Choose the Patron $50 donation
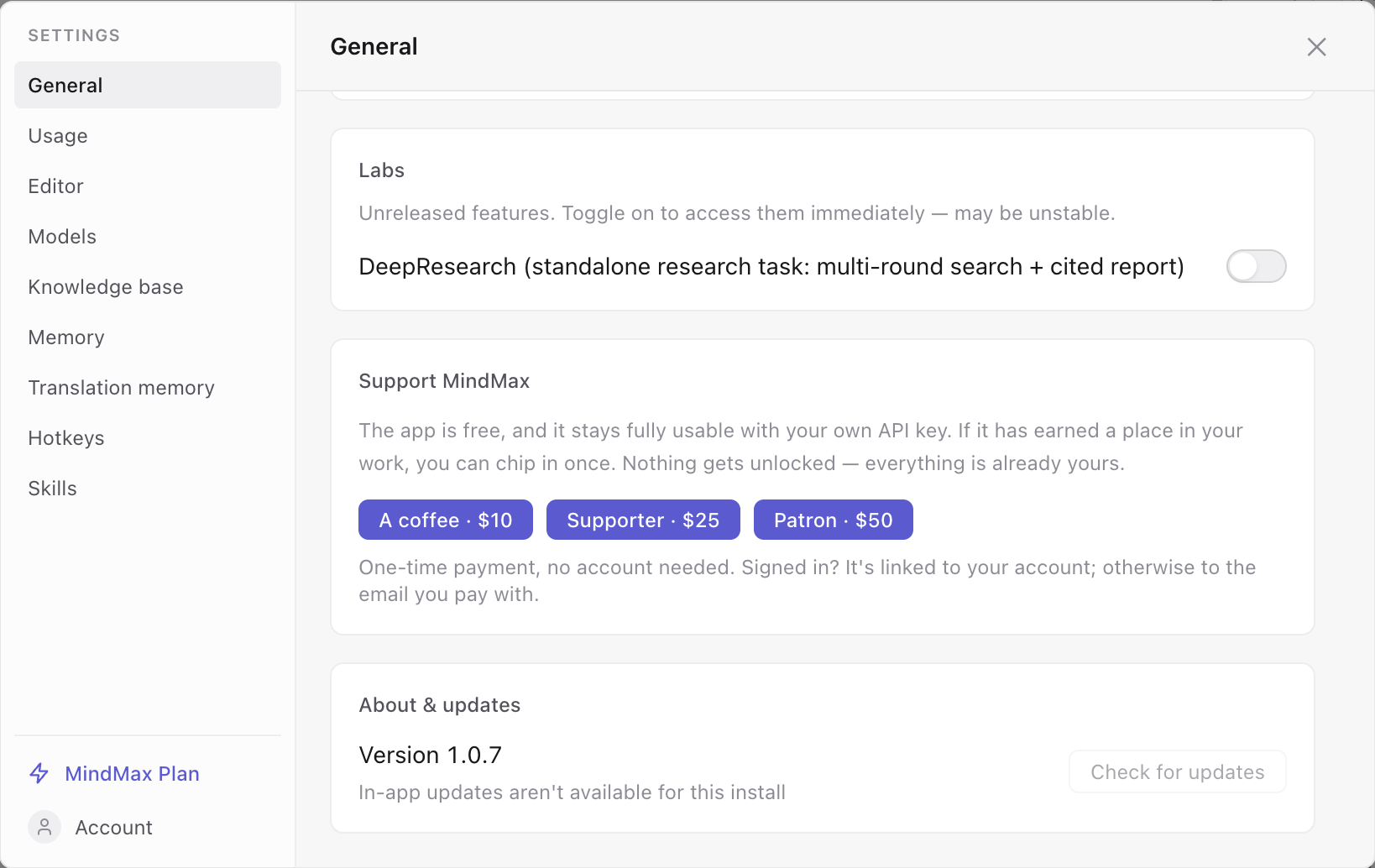1375x868 pixels. [834, 520]
